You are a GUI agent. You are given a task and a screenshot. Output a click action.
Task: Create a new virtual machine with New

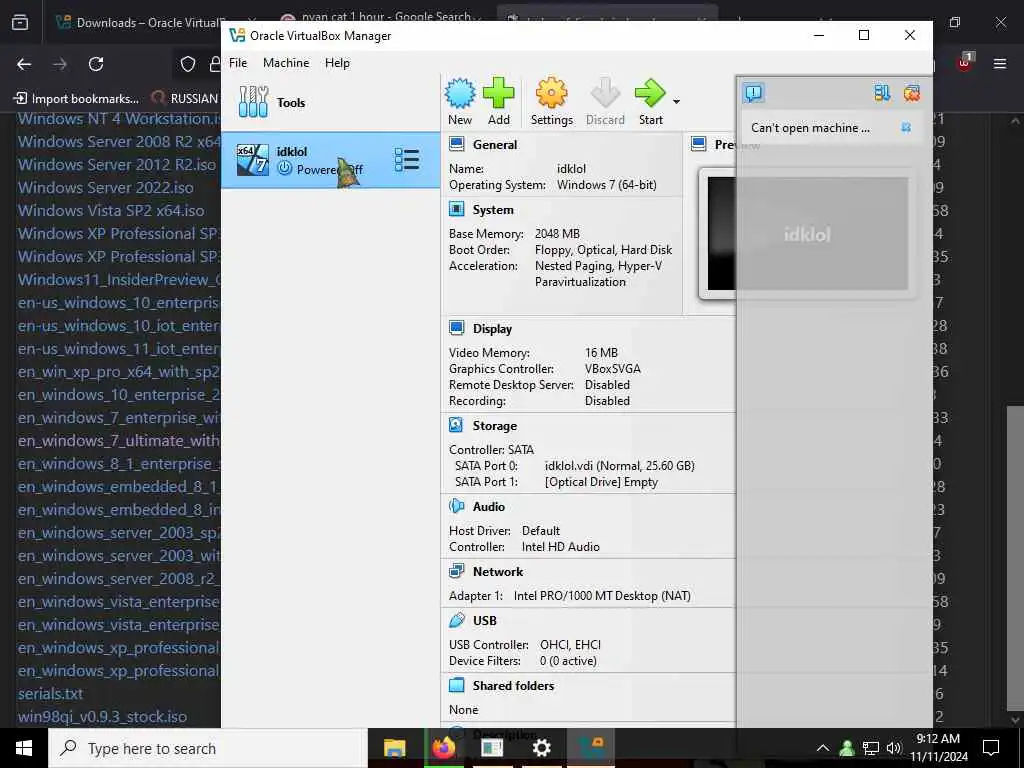(460, 102)
